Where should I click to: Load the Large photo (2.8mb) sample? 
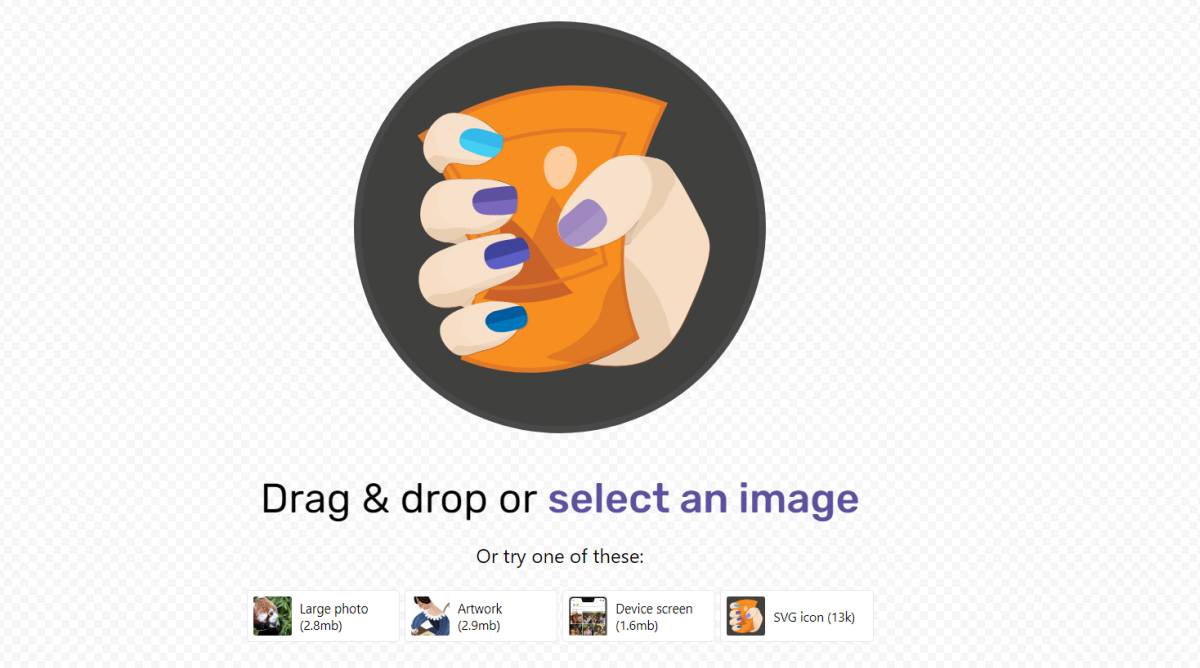[x=323, y=616]
